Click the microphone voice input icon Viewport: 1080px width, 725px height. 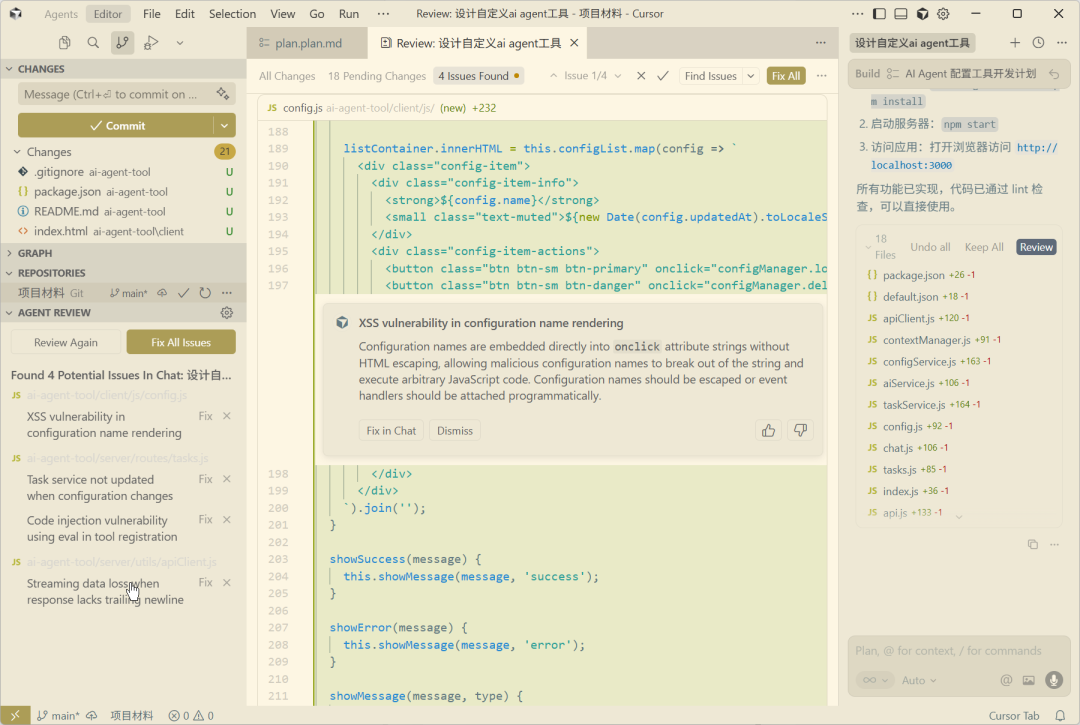(x=1053, y=680)
